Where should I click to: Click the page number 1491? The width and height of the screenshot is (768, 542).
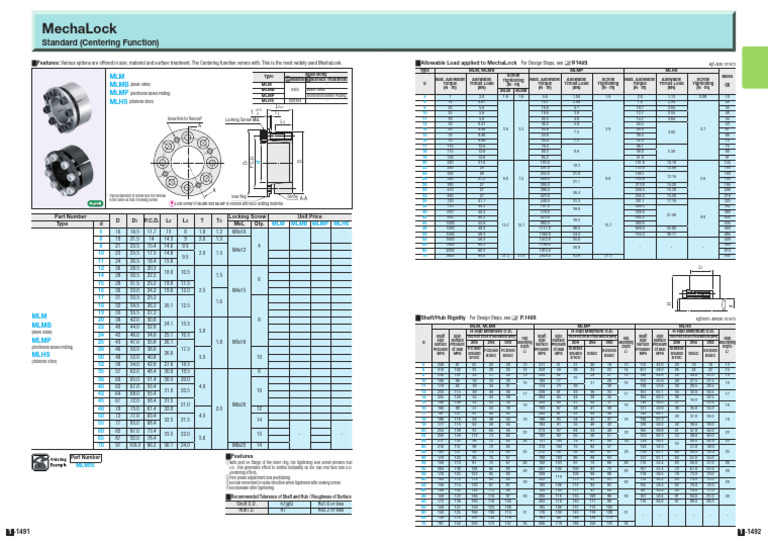[x=23, y=532]
